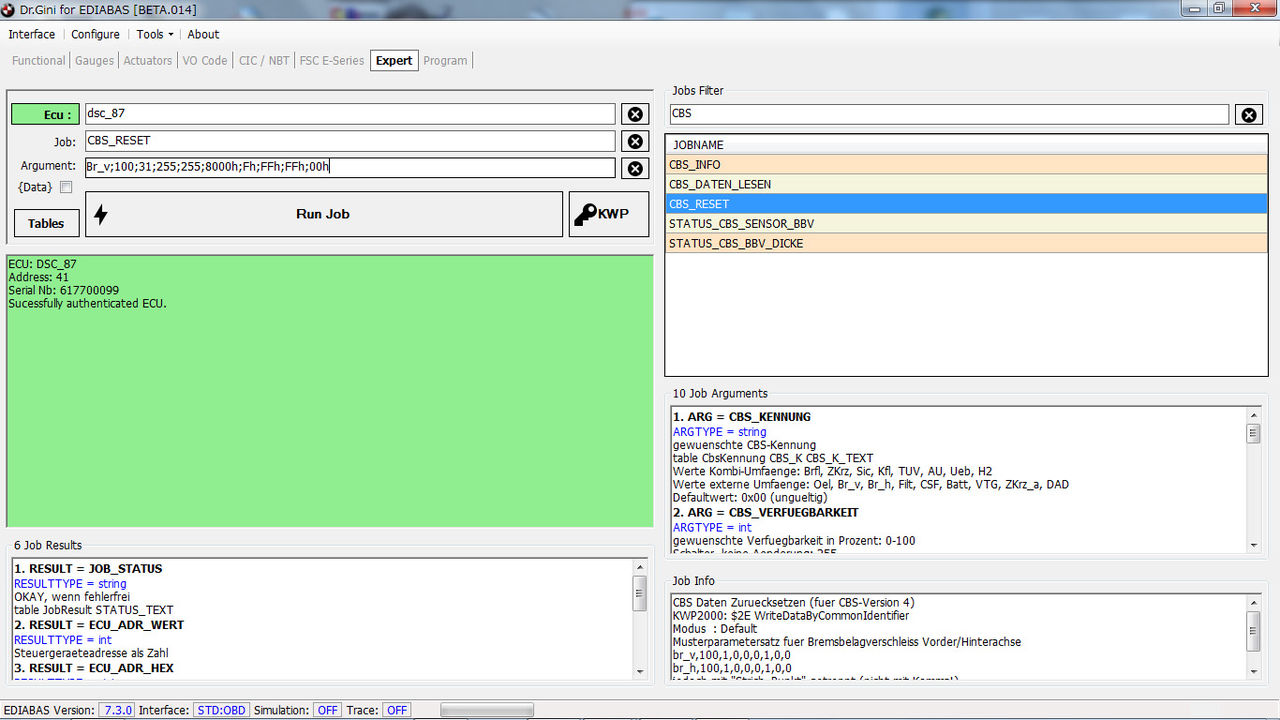Focus the Job input containing CBS_RESET
This screenshot has height=720, width=1280.
coord(350,141)
